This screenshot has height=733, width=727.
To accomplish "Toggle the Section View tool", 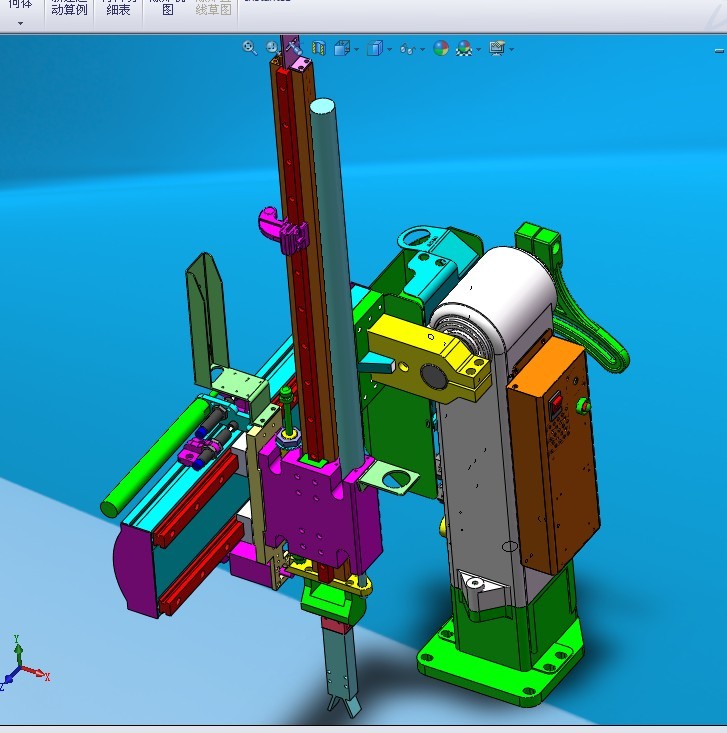I will [x=319, y=47].
